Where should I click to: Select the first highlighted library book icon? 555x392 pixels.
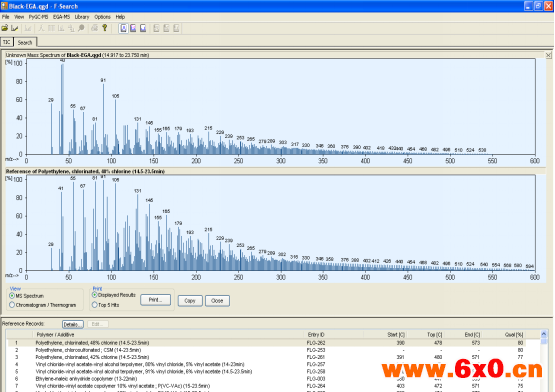click(124, 28)
